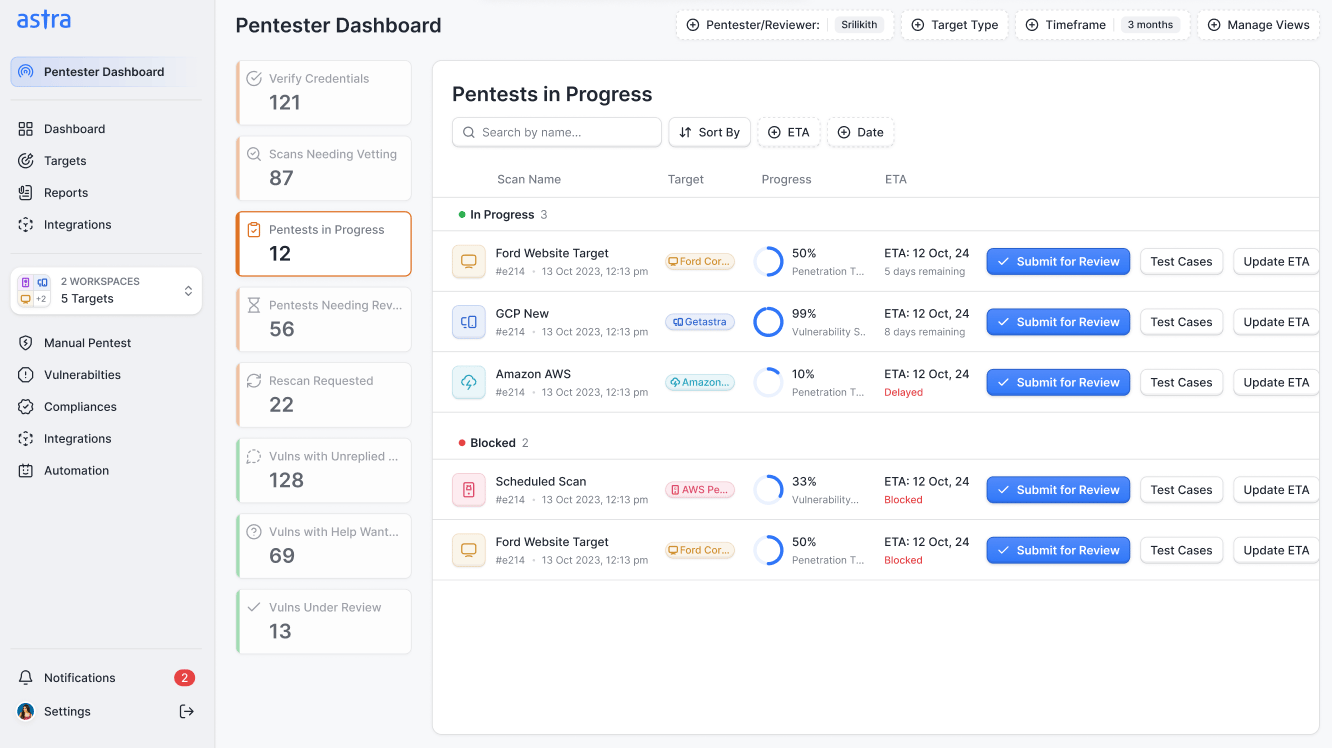Screen dimensions: 1332x748
Task: Click "8 days remaining" text
Action: 925,332
